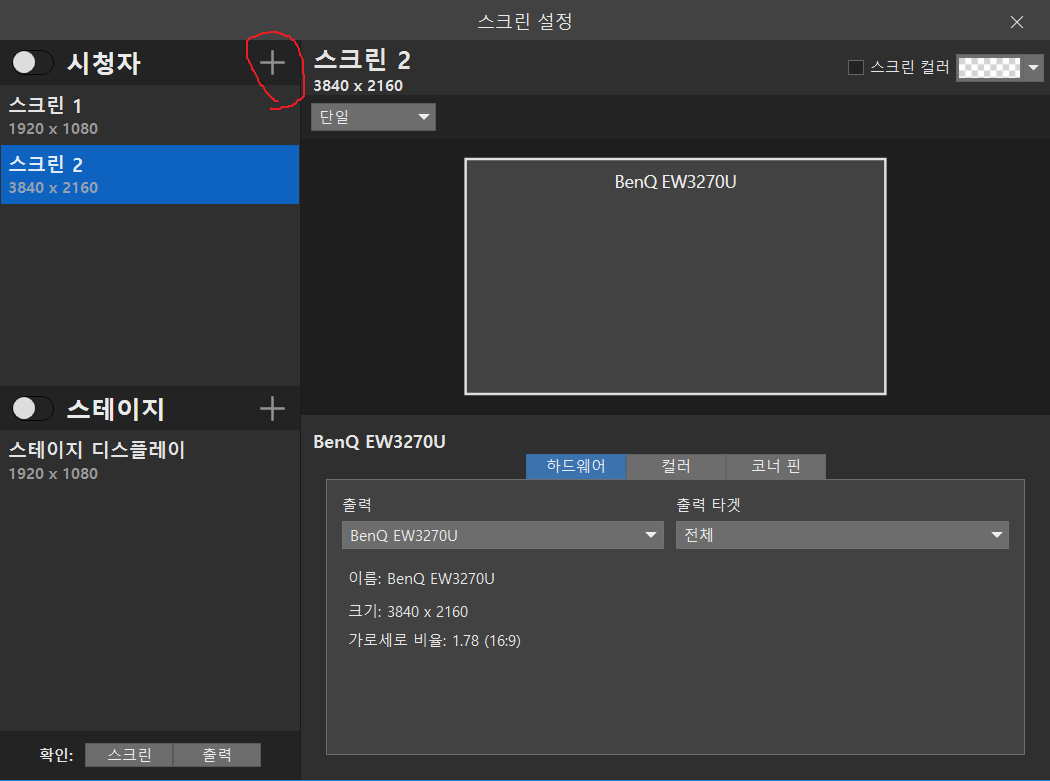Close the 스크린 설정 dialog
The width and height of the screenshot is (1050, 781).
click(x=1017, y=22)
